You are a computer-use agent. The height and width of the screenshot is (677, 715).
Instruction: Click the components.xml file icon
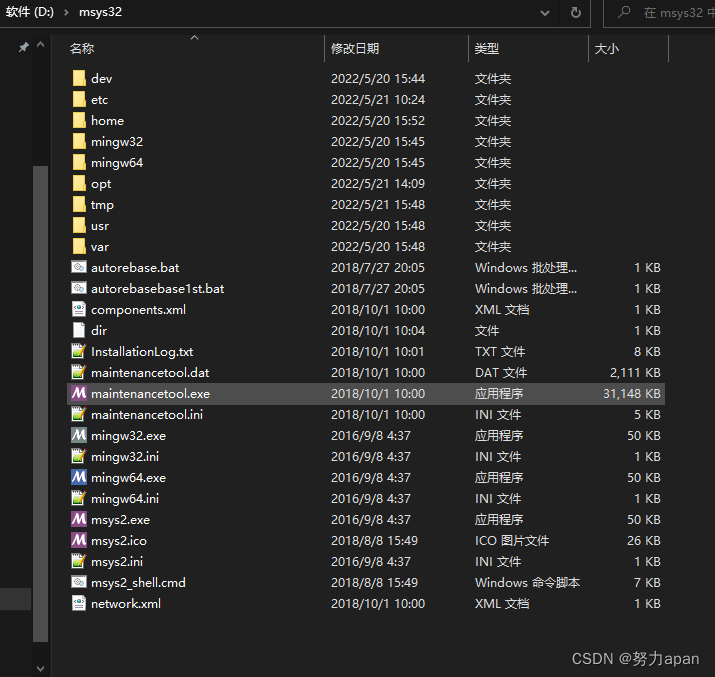(x=79, y=309)
